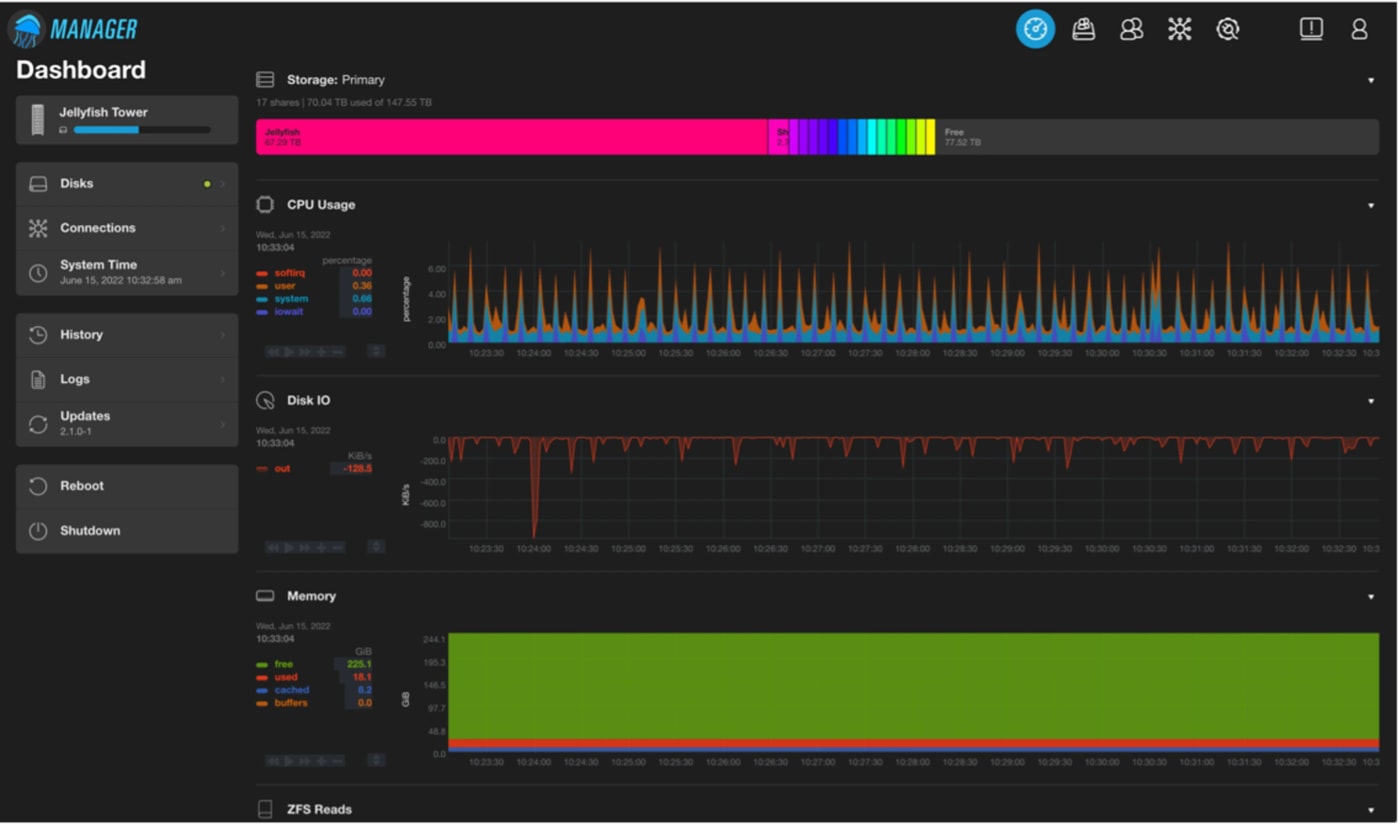The height and width of the screenshot is (825, 1400).
Task: Collapse the CPU Usage section
Action: (x=1371, y=205)
